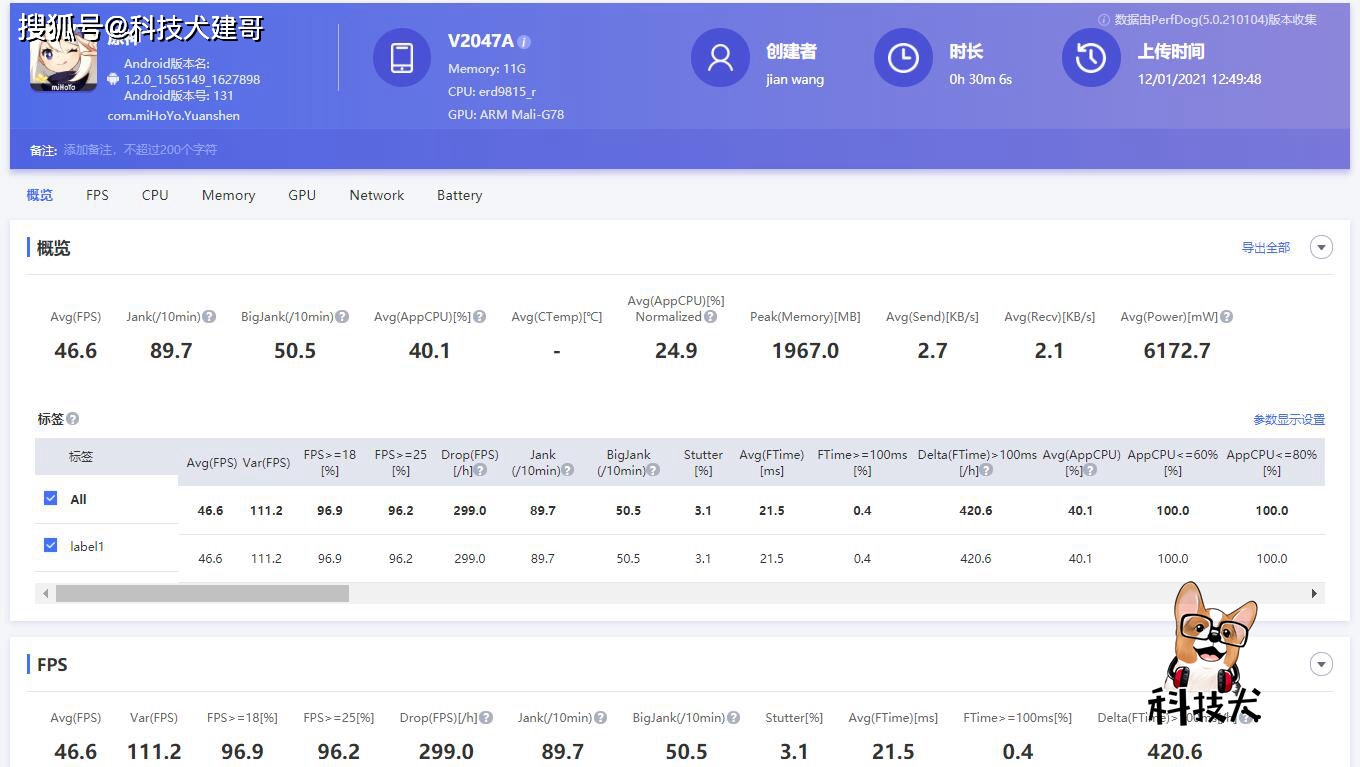Click the table scrollbar's left arrow
Image resolution: width=1360 pixels, height=767 pixels.
[x=45, y=593]
